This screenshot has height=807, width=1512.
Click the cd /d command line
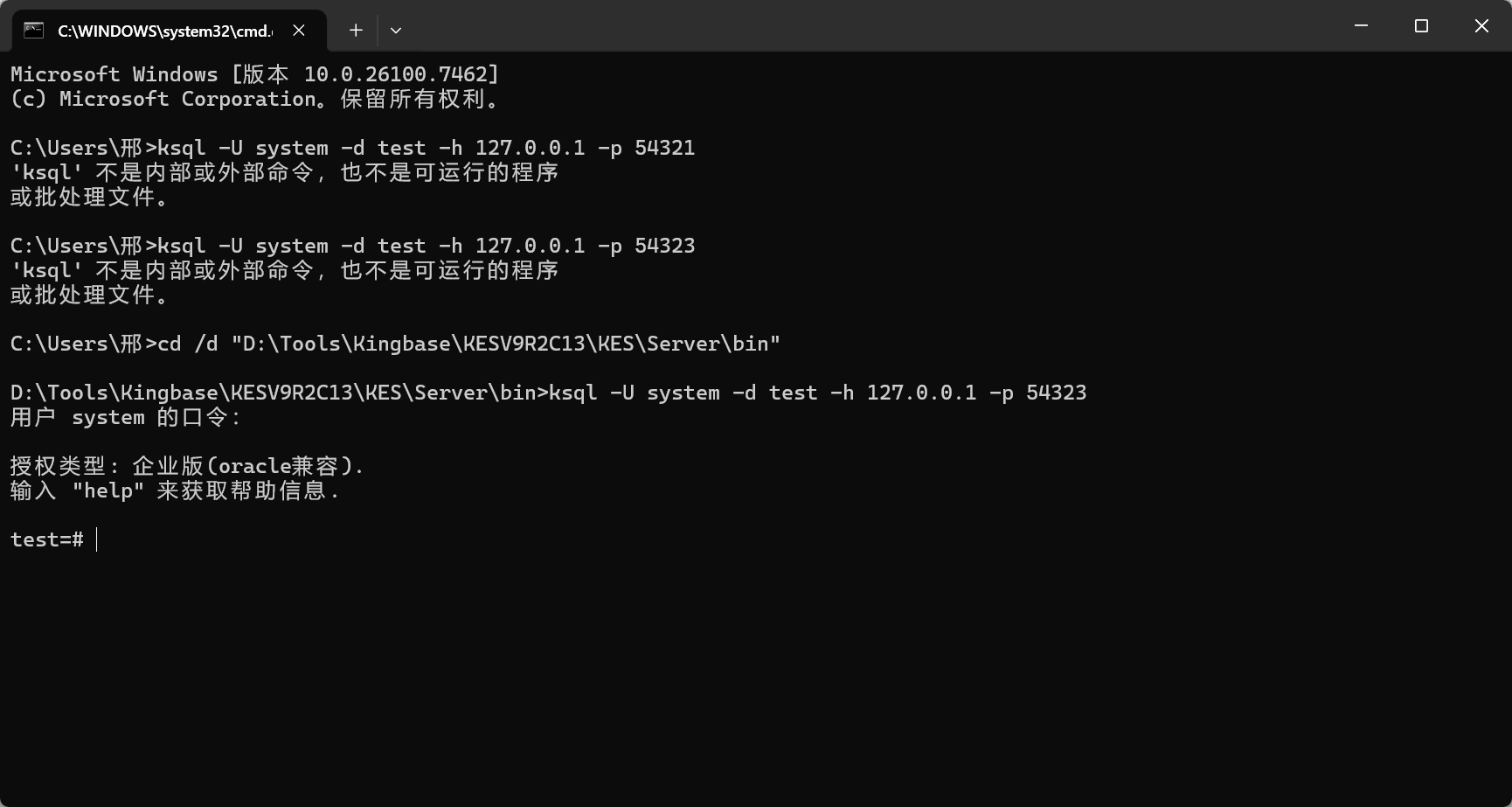click(395, 344)
